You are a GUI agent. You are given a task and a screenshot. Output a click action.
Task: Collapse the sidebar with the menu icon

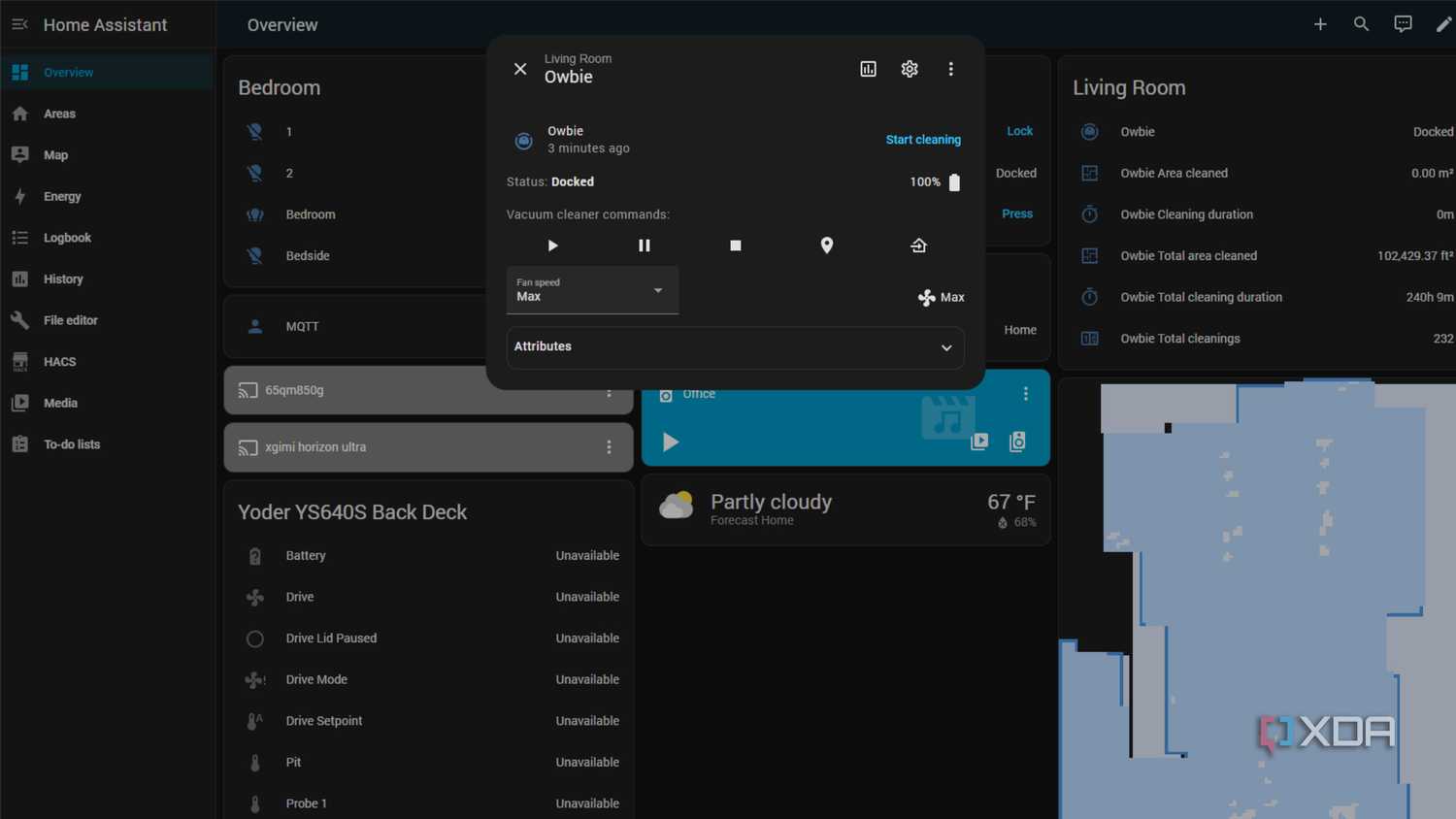(19, 24)
